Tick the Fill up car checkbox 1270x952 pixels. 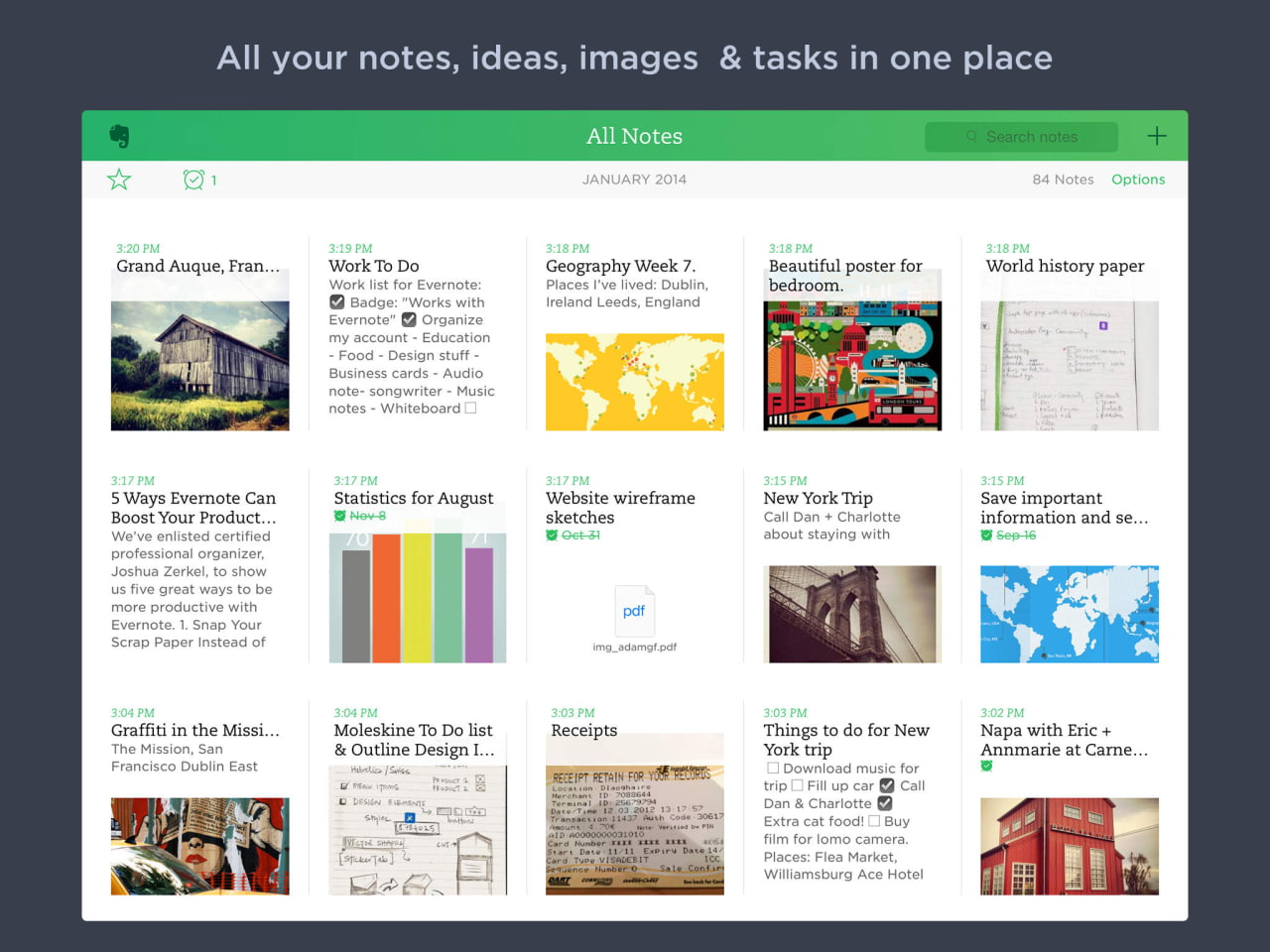797,785
